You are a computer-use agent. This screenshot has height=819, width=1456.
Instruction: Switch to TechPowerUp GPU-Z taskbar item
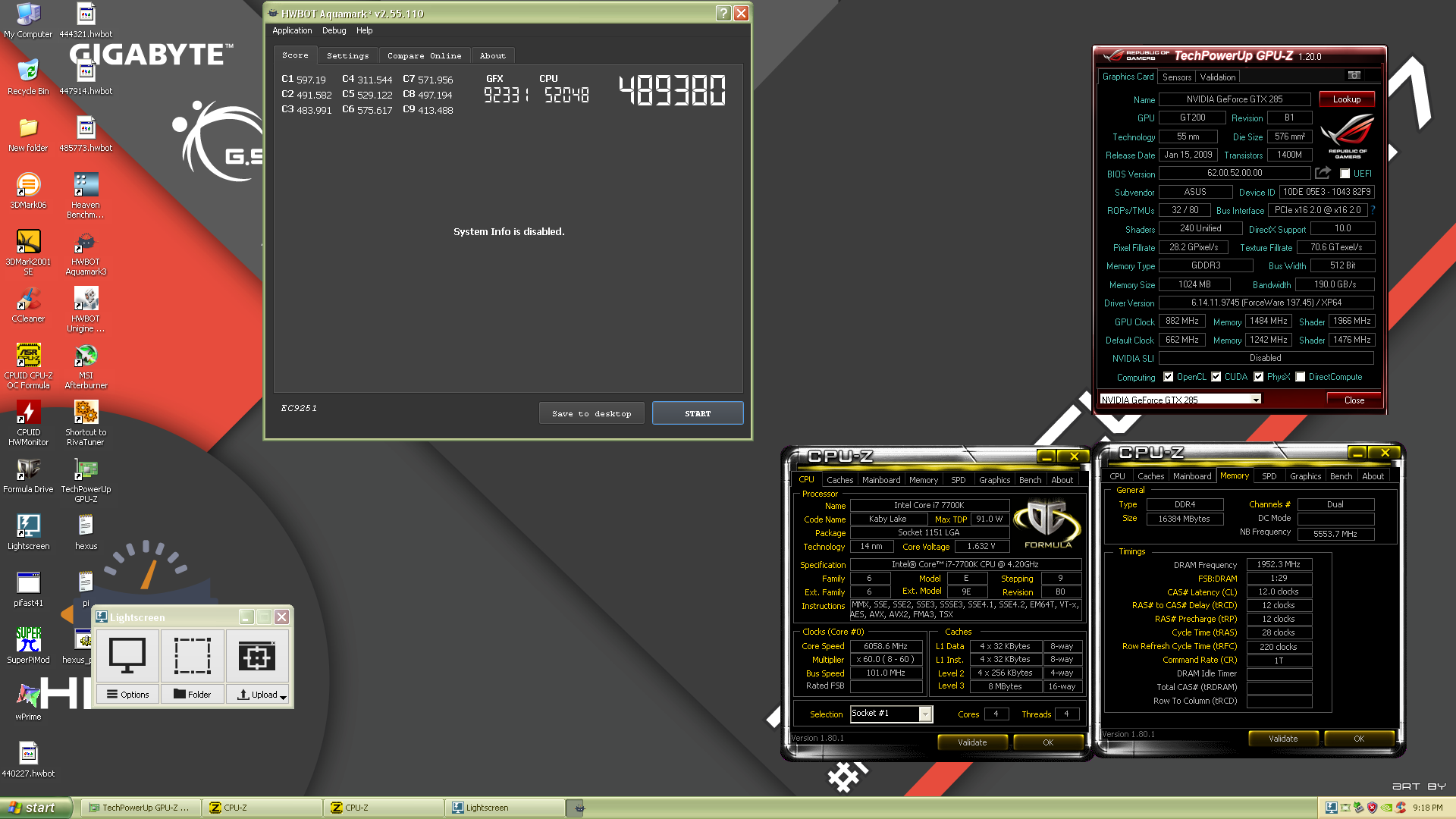tap(140, 808)
